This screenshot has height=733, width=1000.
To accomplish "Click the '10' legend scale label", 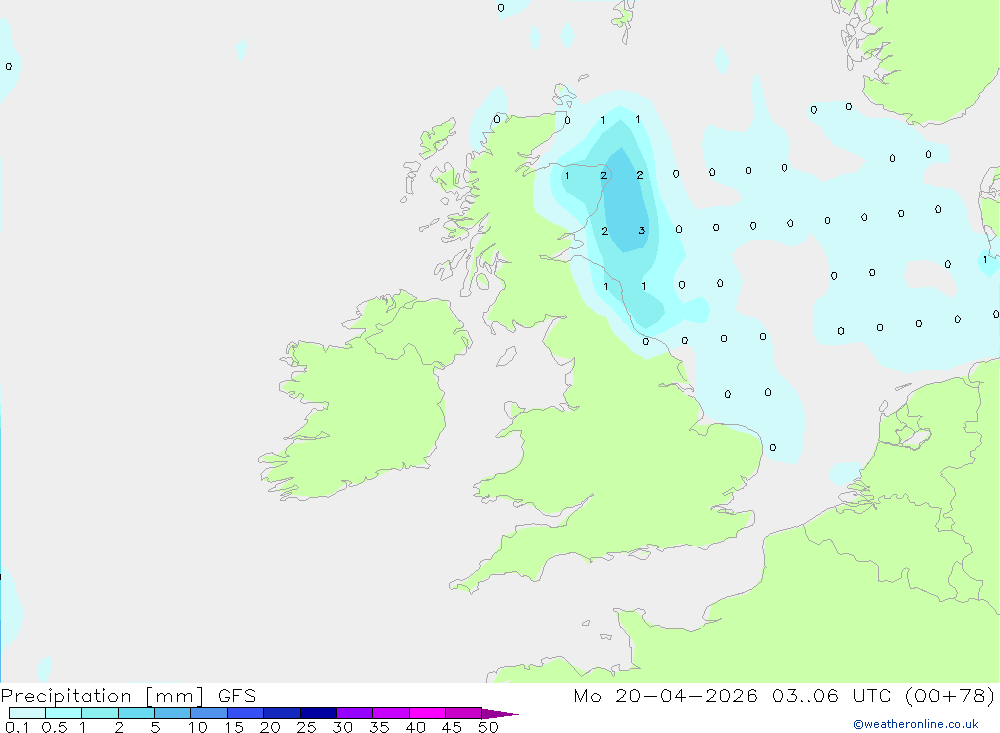I will coord(198,727).
